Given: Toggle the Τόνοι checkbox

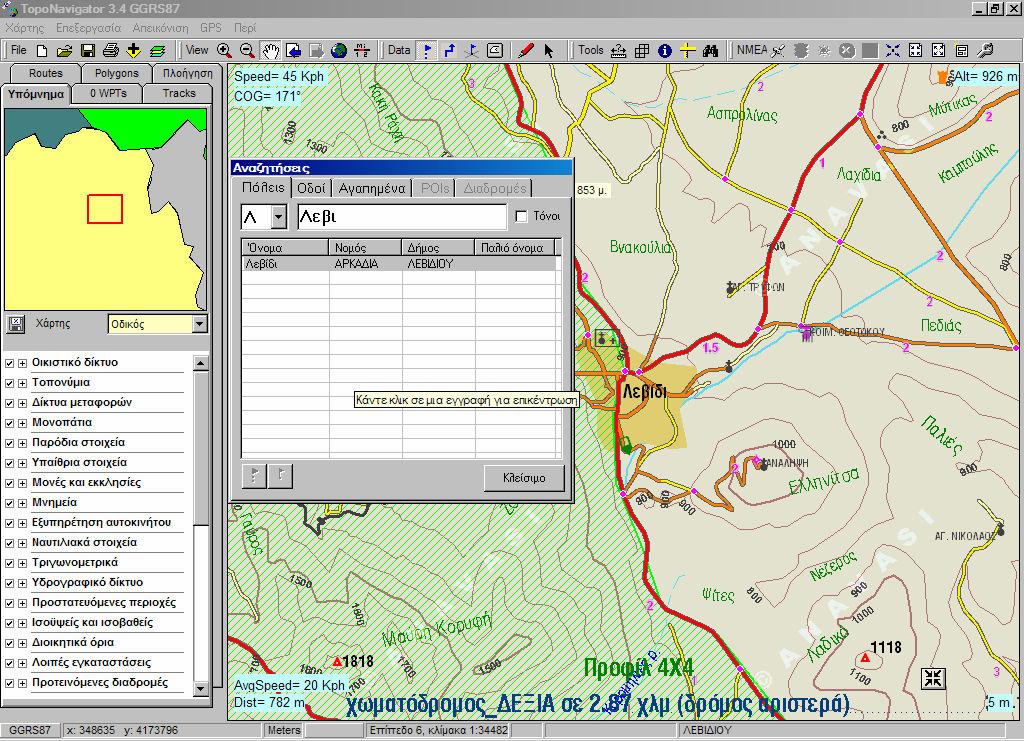Looking at the screenshot, I should (x=521, y=216).
